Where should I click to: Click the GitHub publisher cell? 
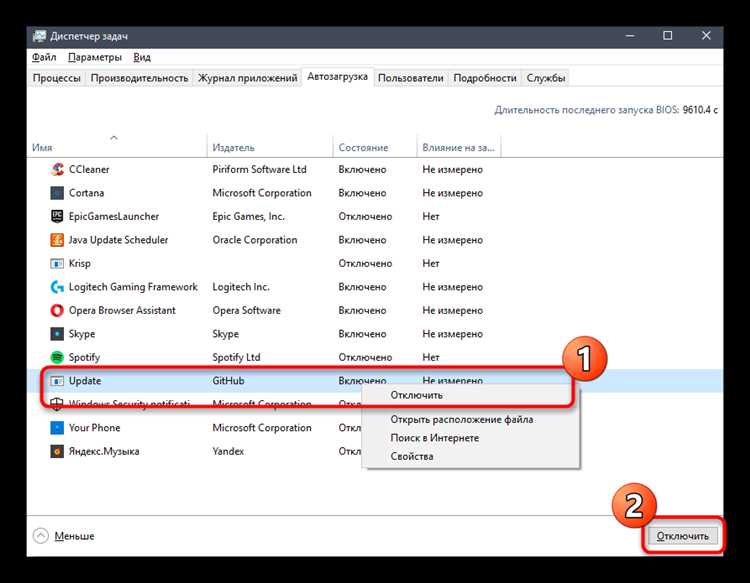coord(228,381)
